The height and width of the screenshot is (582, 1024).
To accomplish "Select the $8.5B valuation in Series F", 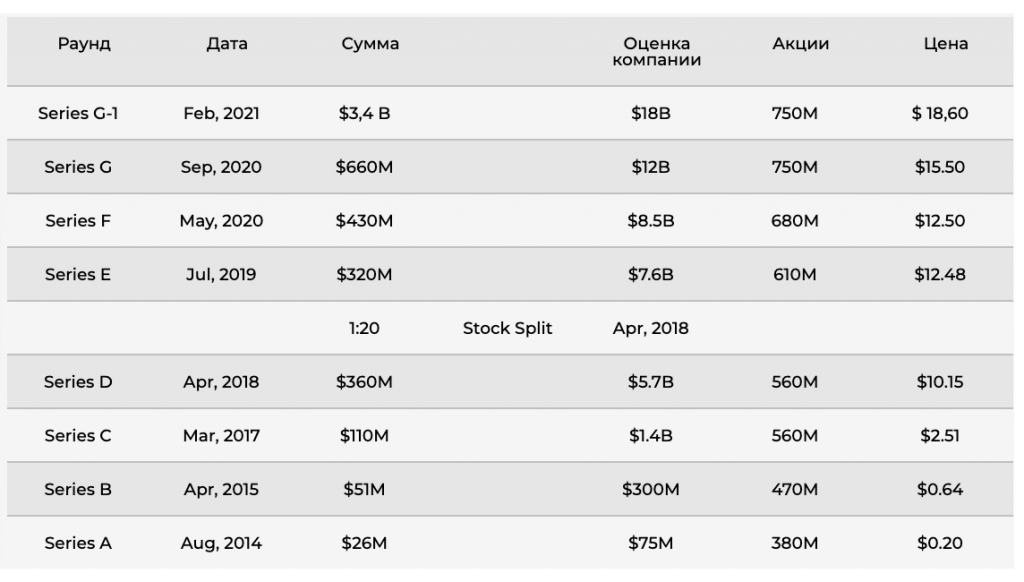I will coord(650,221).
